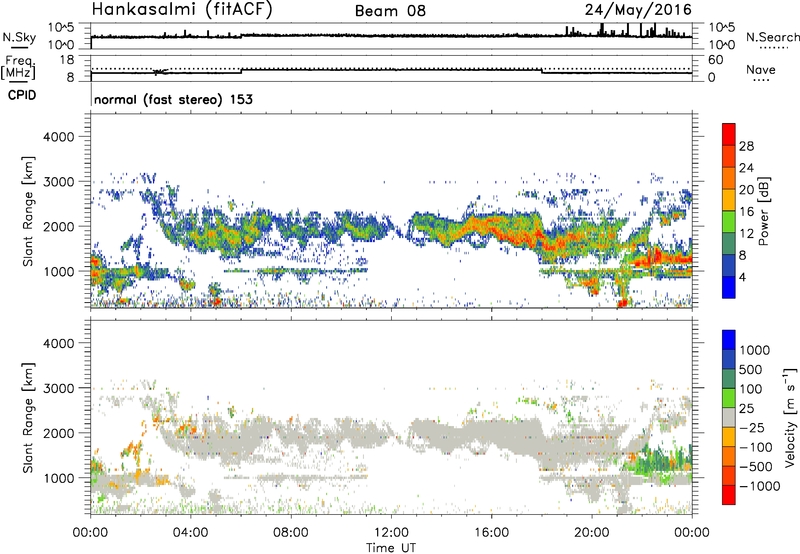Click the red bottom segment of velocity colorbar
This screenshot has width=800, height=554.
[729, 495]
